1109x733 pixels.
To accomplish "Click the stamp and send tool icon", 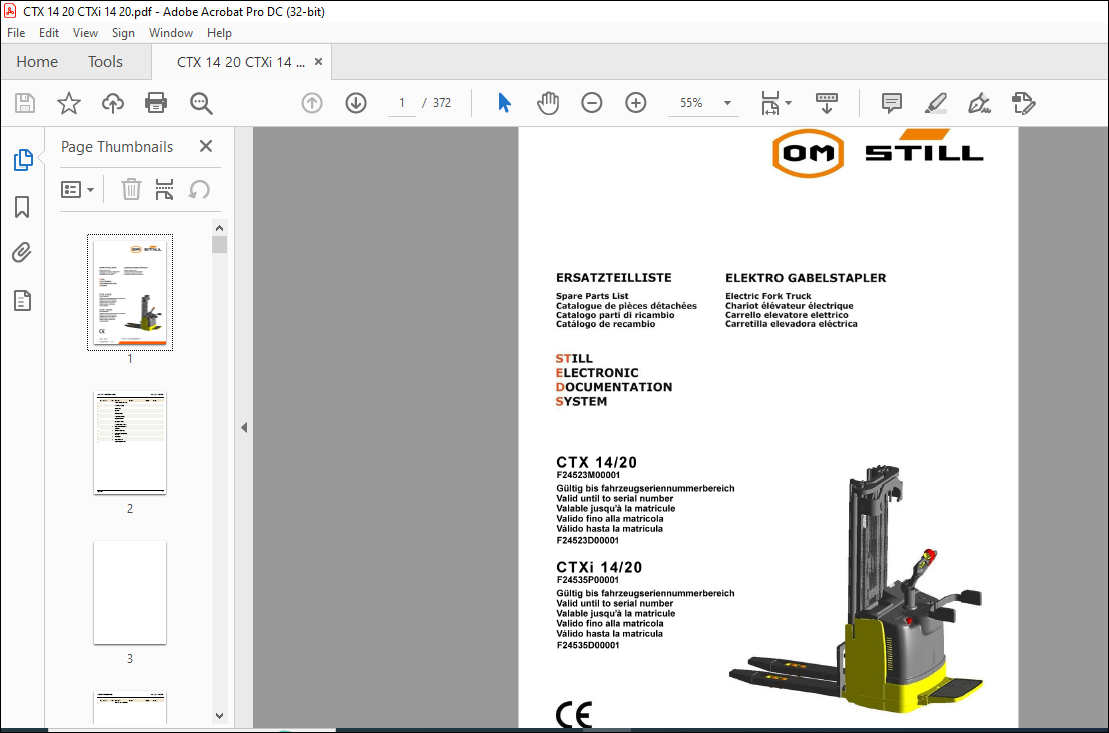I will point(1023,103).
